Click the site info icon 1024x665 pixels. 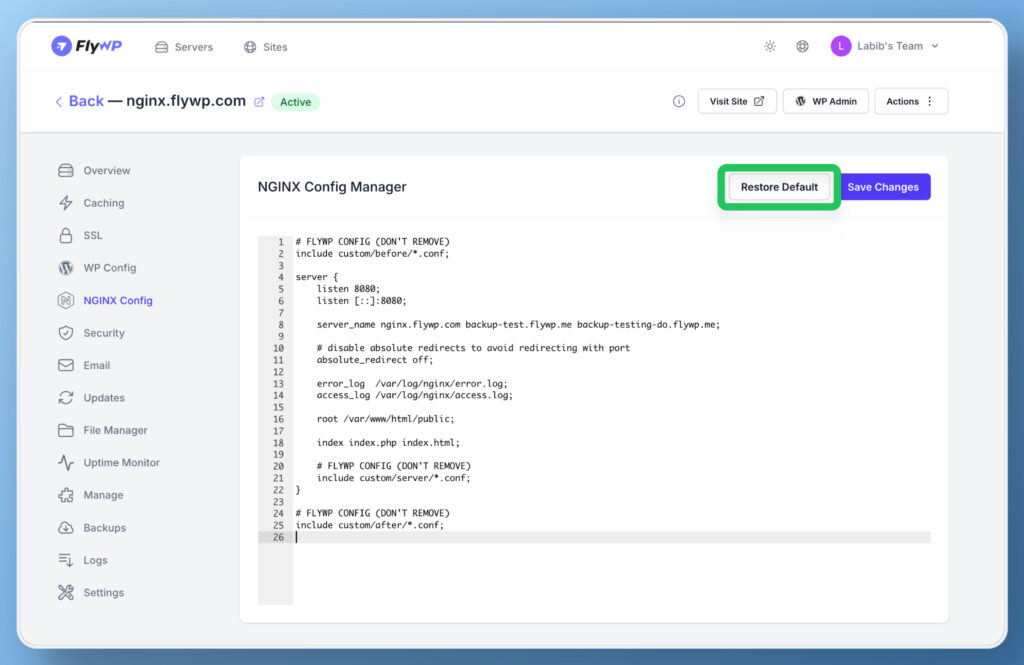679,101
